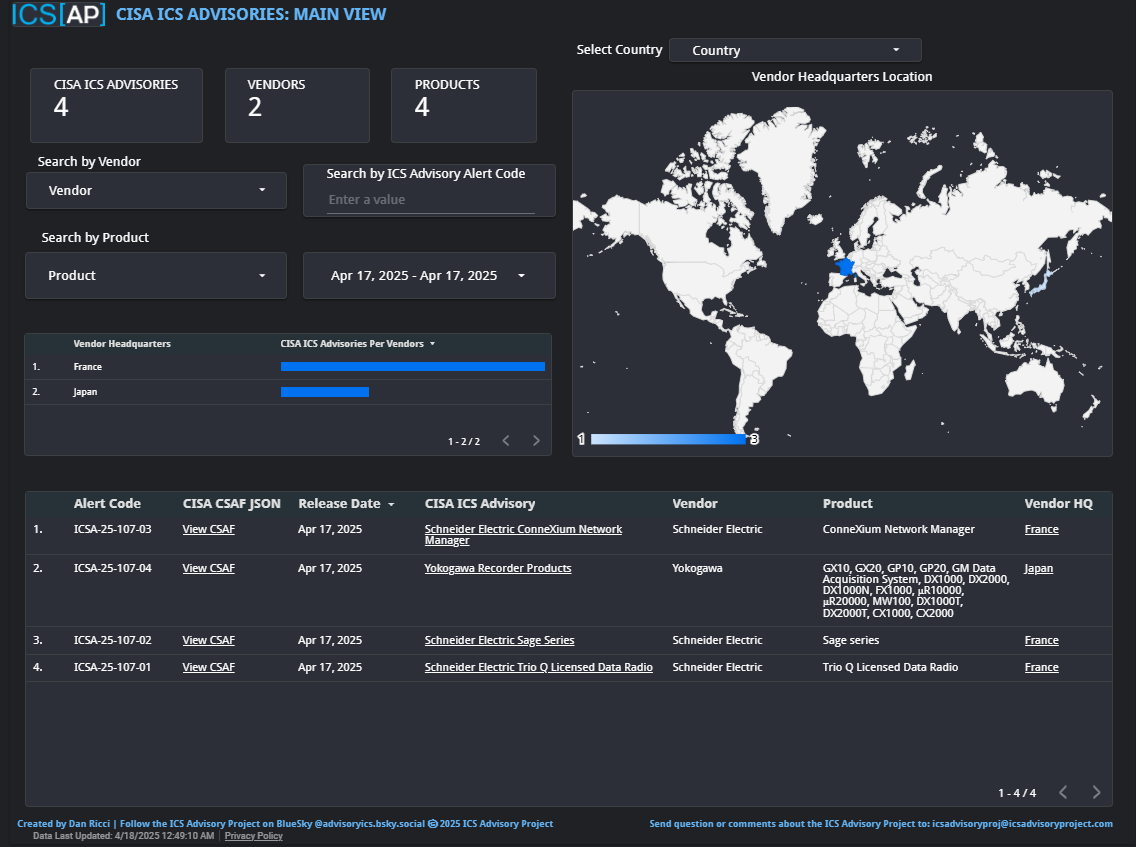Click Trio Q Licensed Data Radio product cell
1136x847 pixels.
[890, 667]
